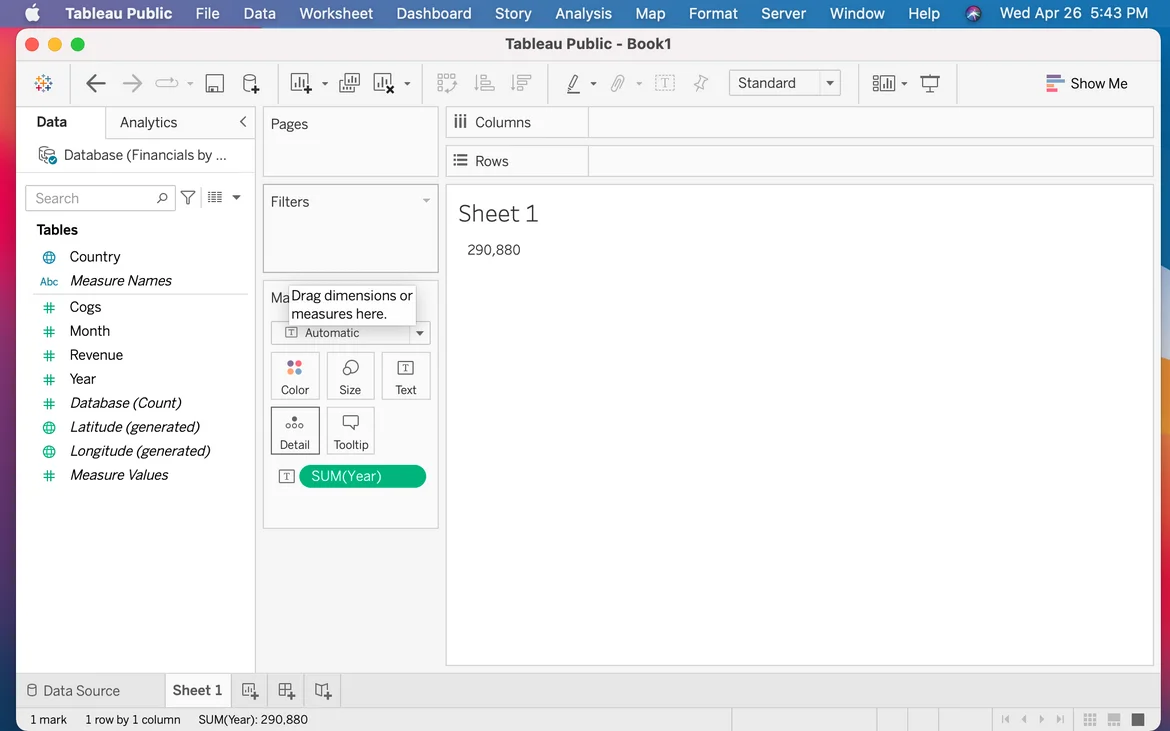Switch to the Analytics tab
Viewport: 1170px width, 731px height.
point(148,122)
